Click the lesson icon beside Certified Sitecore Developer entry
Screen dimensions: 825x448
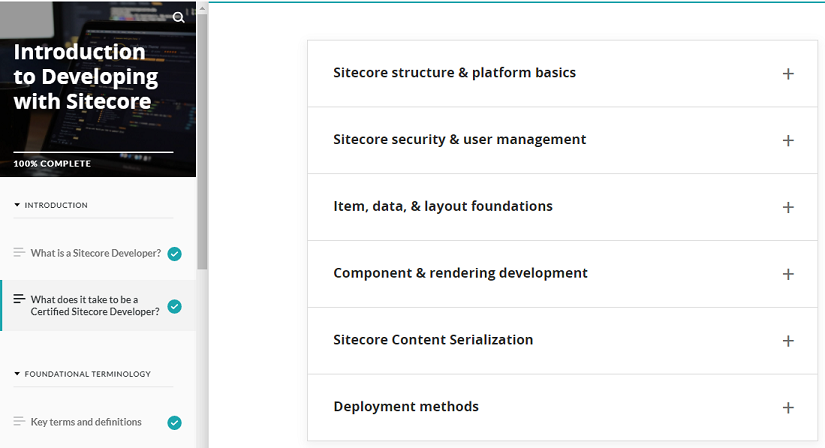click(19, 299)
